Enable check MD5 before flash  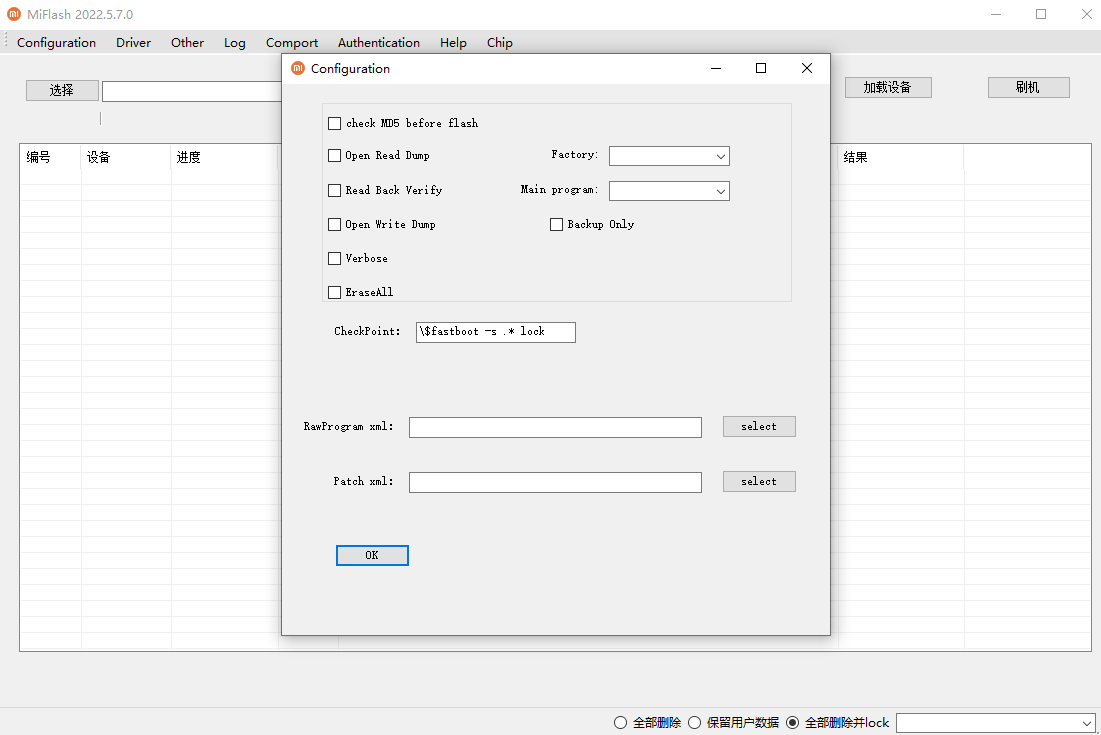pyautogui.click(x=335, y=123)
